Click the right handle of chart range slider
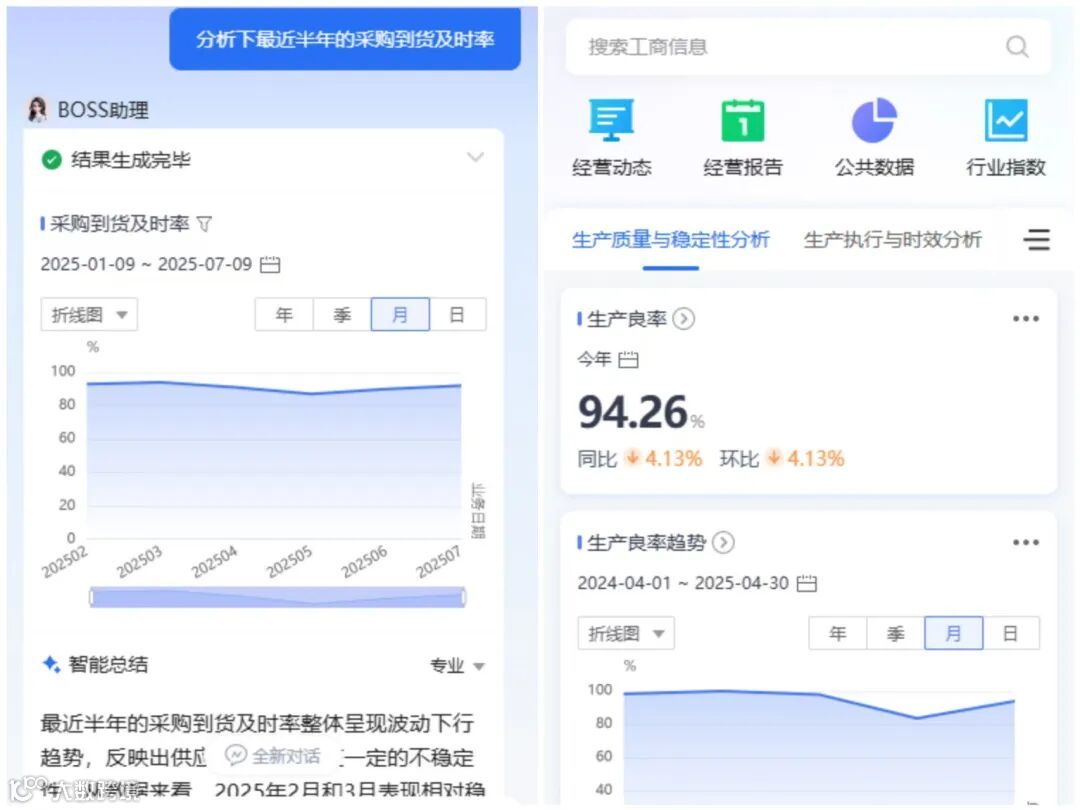This screenshot has height=810, width=1080. click(464, 597)
